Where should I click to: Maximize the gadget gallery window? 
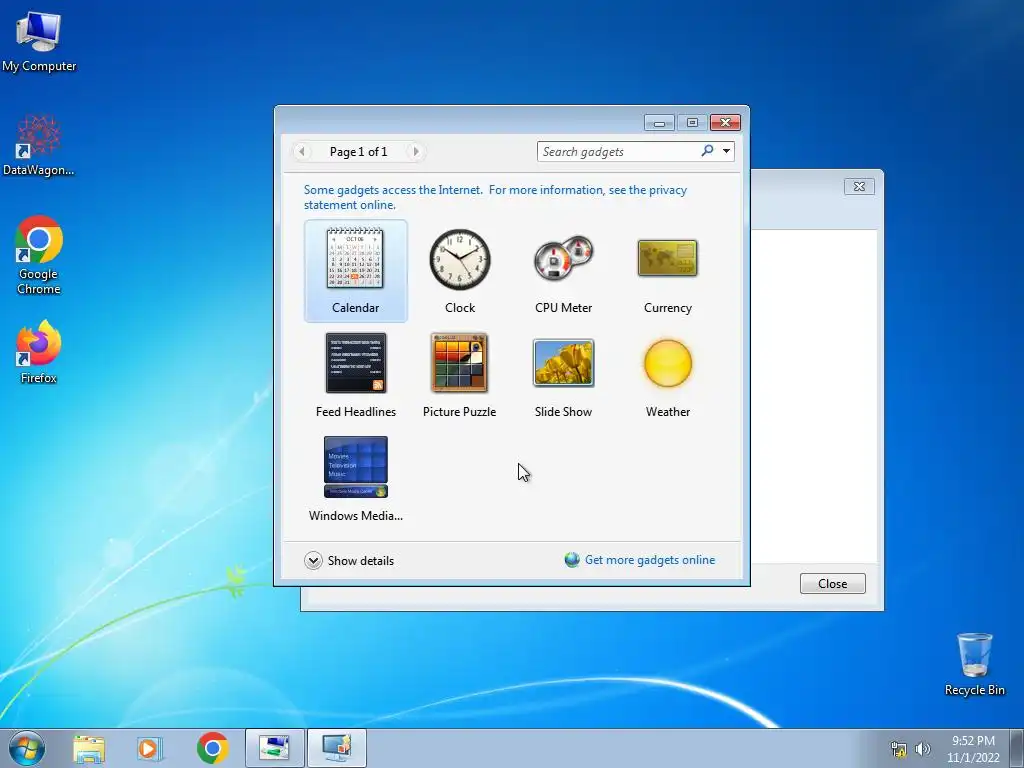tap(692, 123)
